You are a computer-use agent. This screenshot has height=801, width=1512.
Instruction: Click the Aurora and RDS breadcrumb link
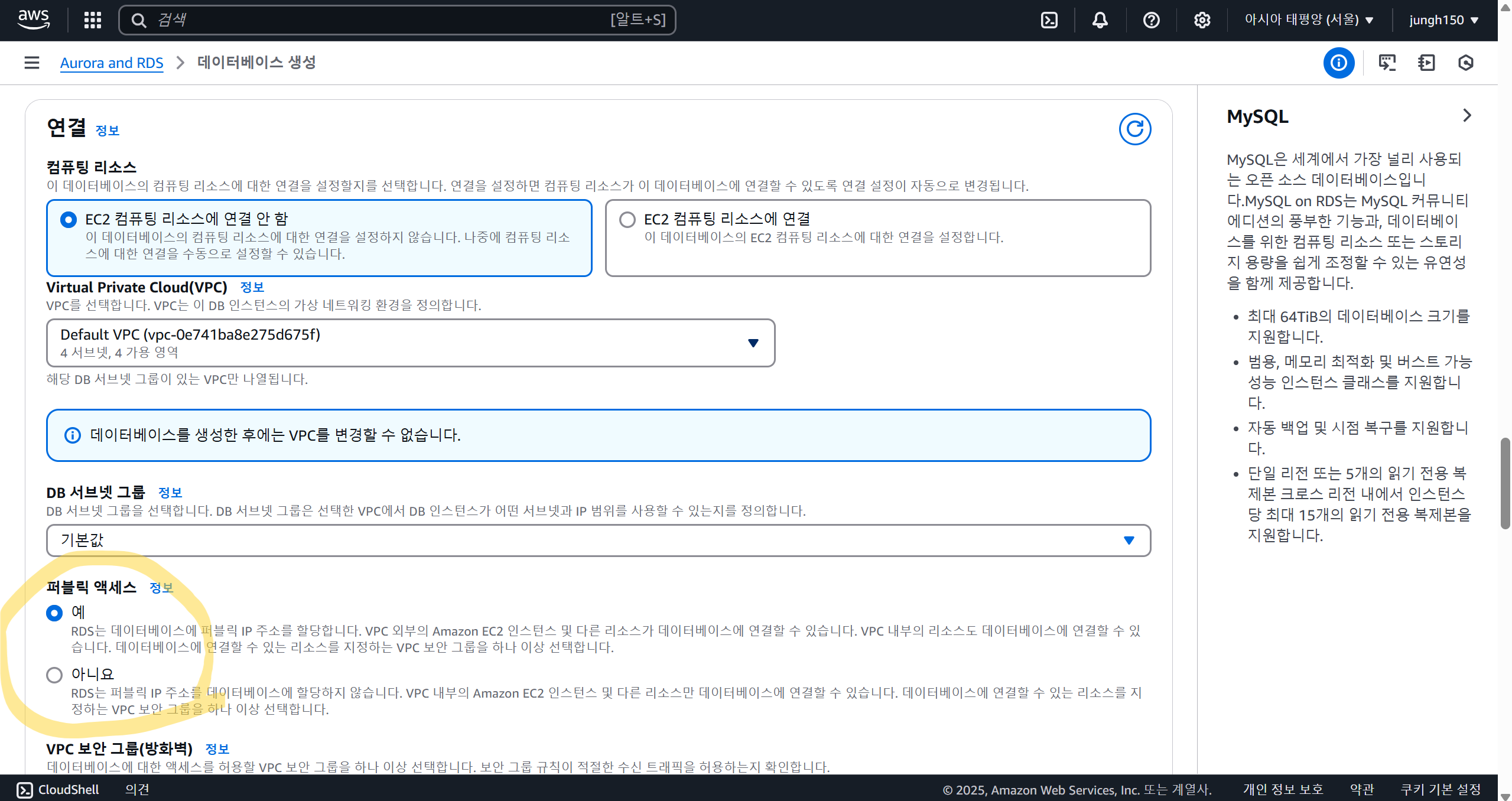112,63
